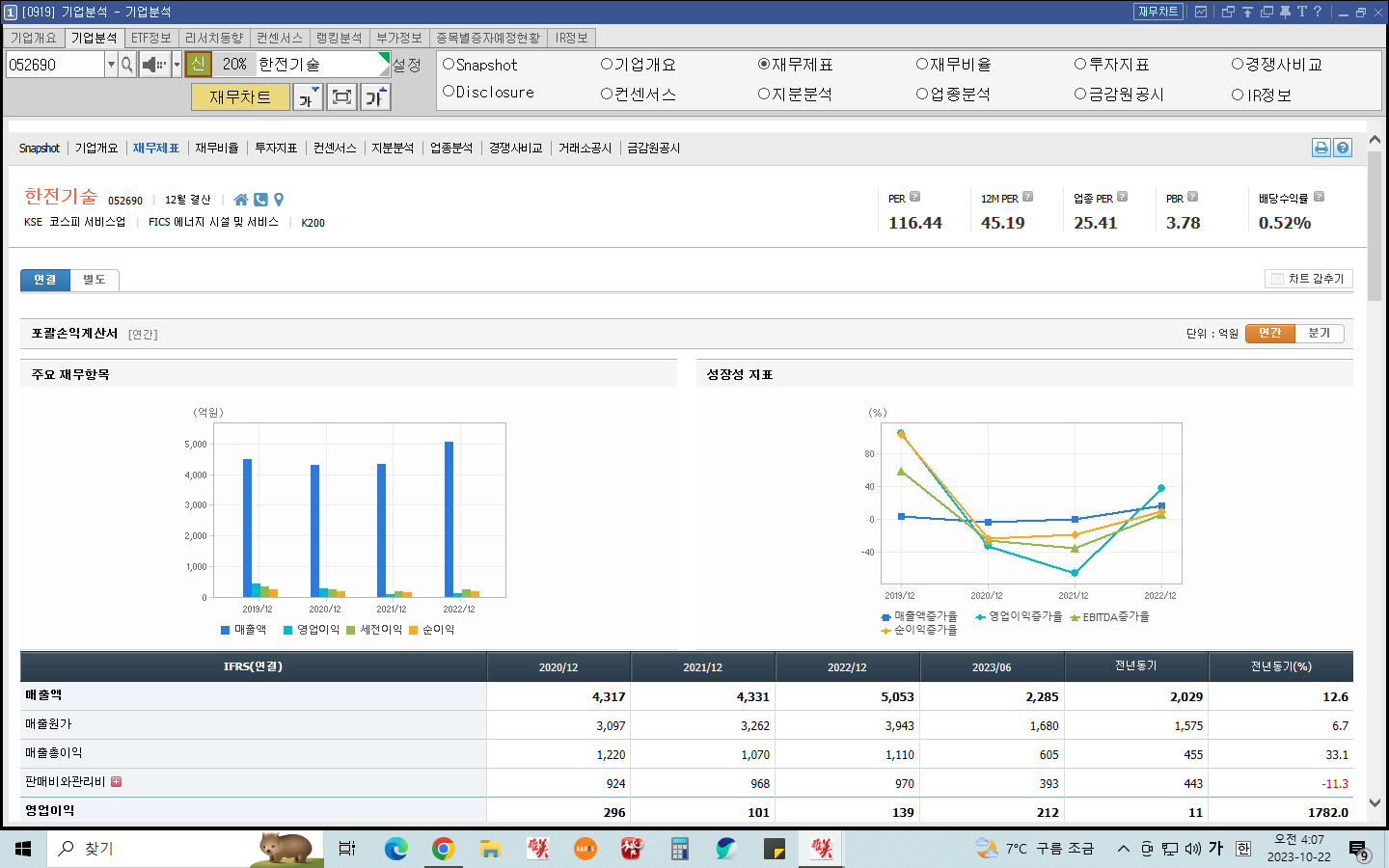Expand system tray hidden icons chevron
The width and height of the screenshot is (1389, 868).
click(x=1124, y=849)
